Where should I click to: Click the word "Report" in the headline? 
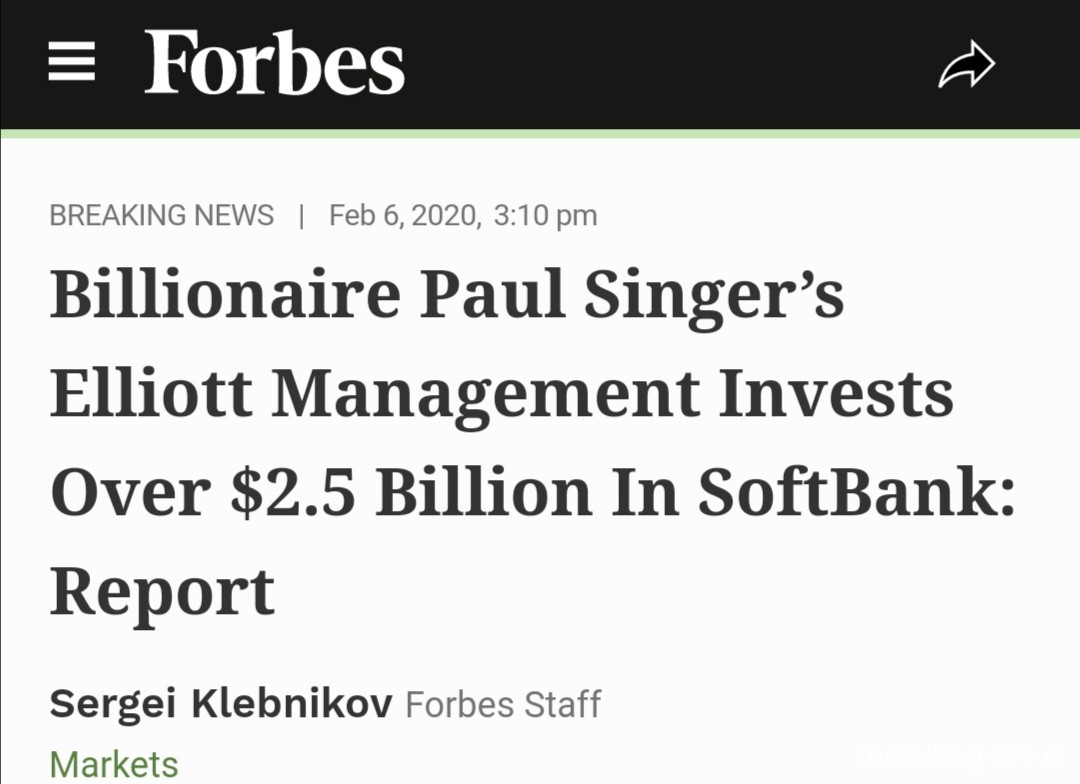click(x=162, y=590)
